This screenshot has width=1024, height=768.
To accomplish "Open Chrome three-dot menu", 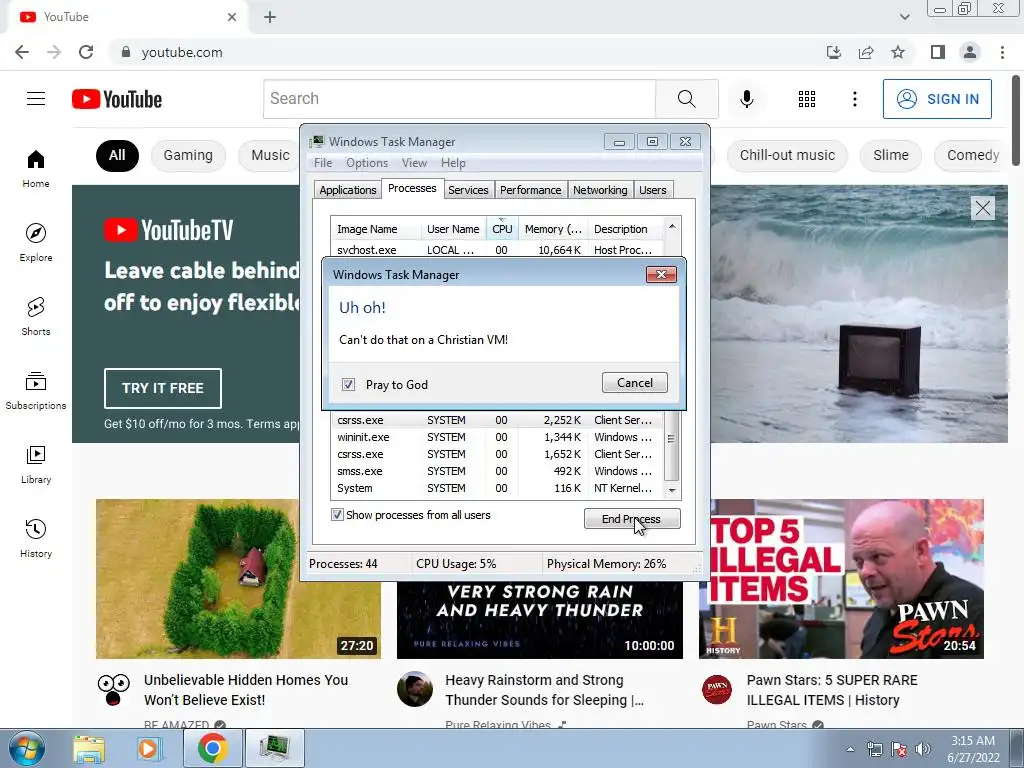I will [1002, 52].
